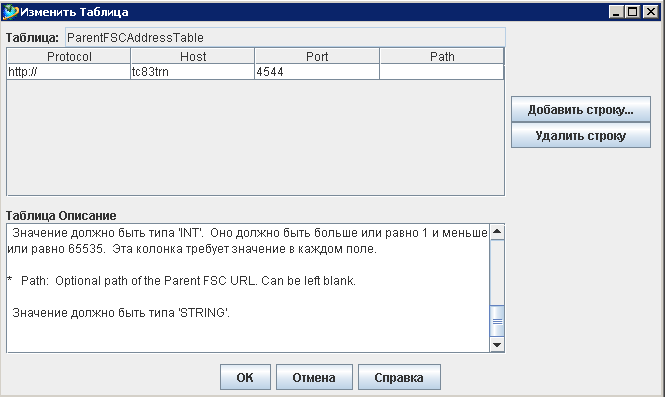Screen dimensions: 665x397
Task: Click the text 'Path: Optional path of the Parent FSC URL'
Action: point(139,281)
